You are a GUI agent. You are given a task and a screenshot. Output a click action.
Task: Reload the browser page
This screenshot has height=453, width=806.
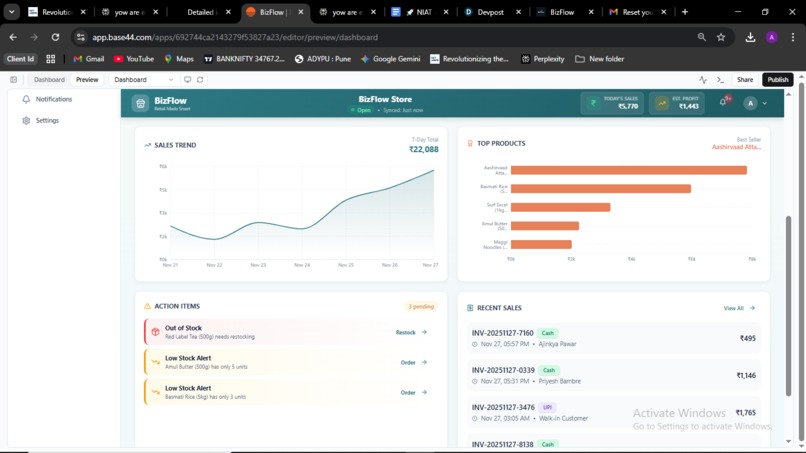(x=55, y=37)
